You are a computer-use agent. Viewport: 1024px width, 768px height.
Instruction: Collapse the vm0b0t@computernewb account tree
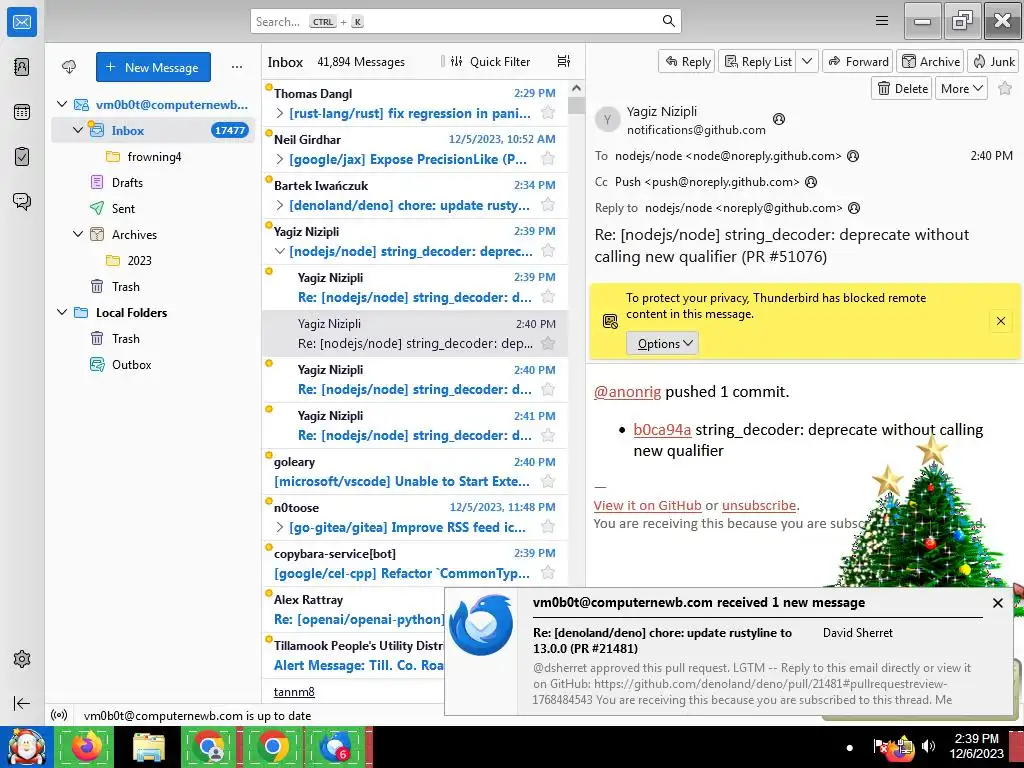point(62,104)
